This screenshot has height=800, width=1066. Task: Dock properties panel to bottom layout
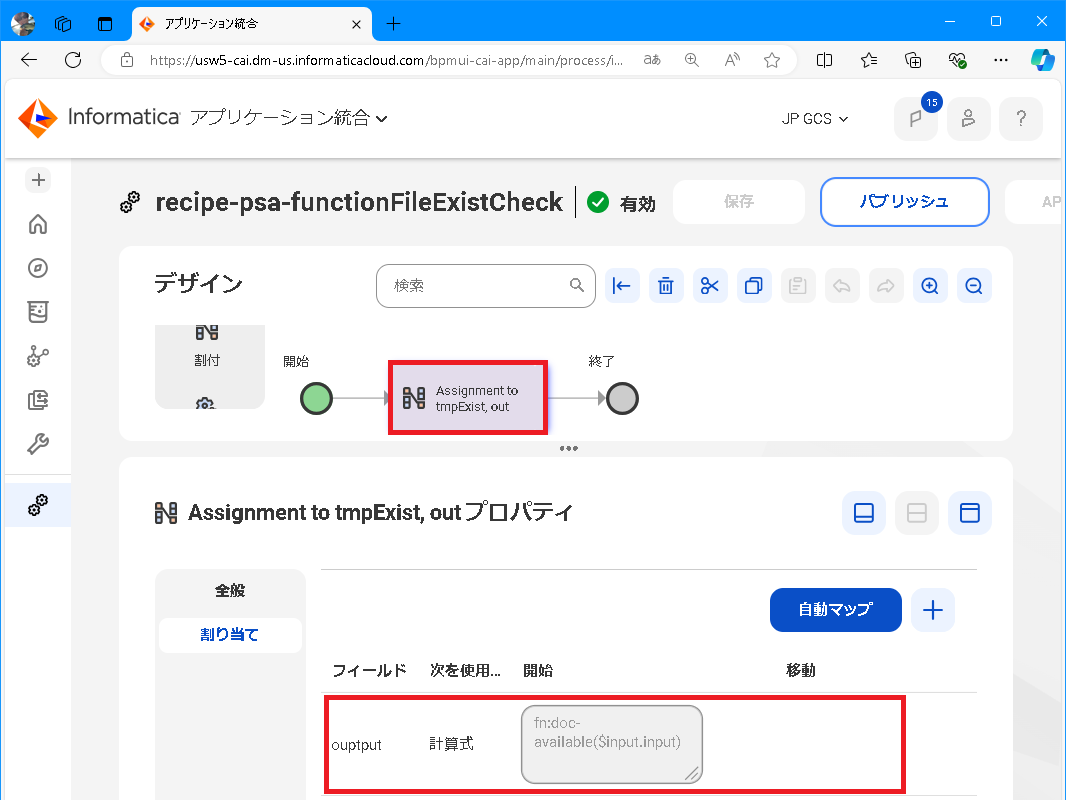(x=863, y=512)
